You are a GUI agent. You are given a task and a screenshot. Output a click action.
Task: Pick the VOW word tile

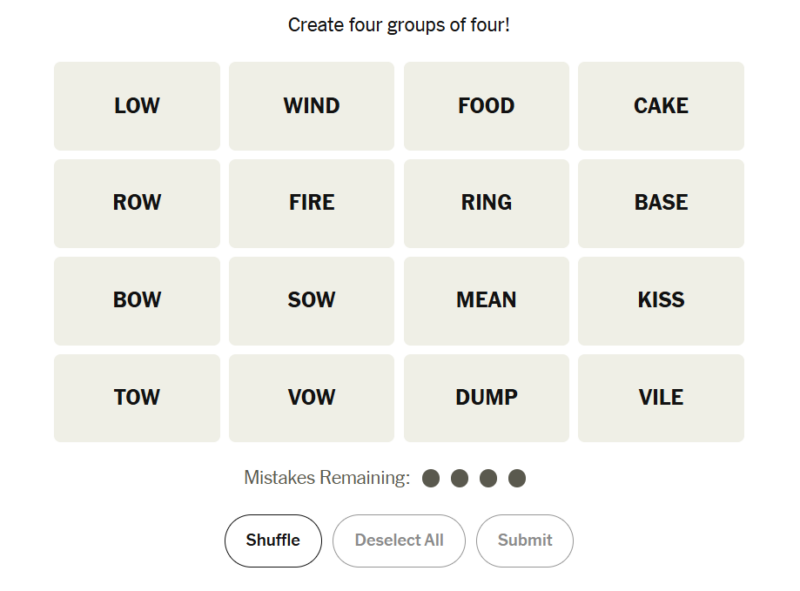pos(311,397)
